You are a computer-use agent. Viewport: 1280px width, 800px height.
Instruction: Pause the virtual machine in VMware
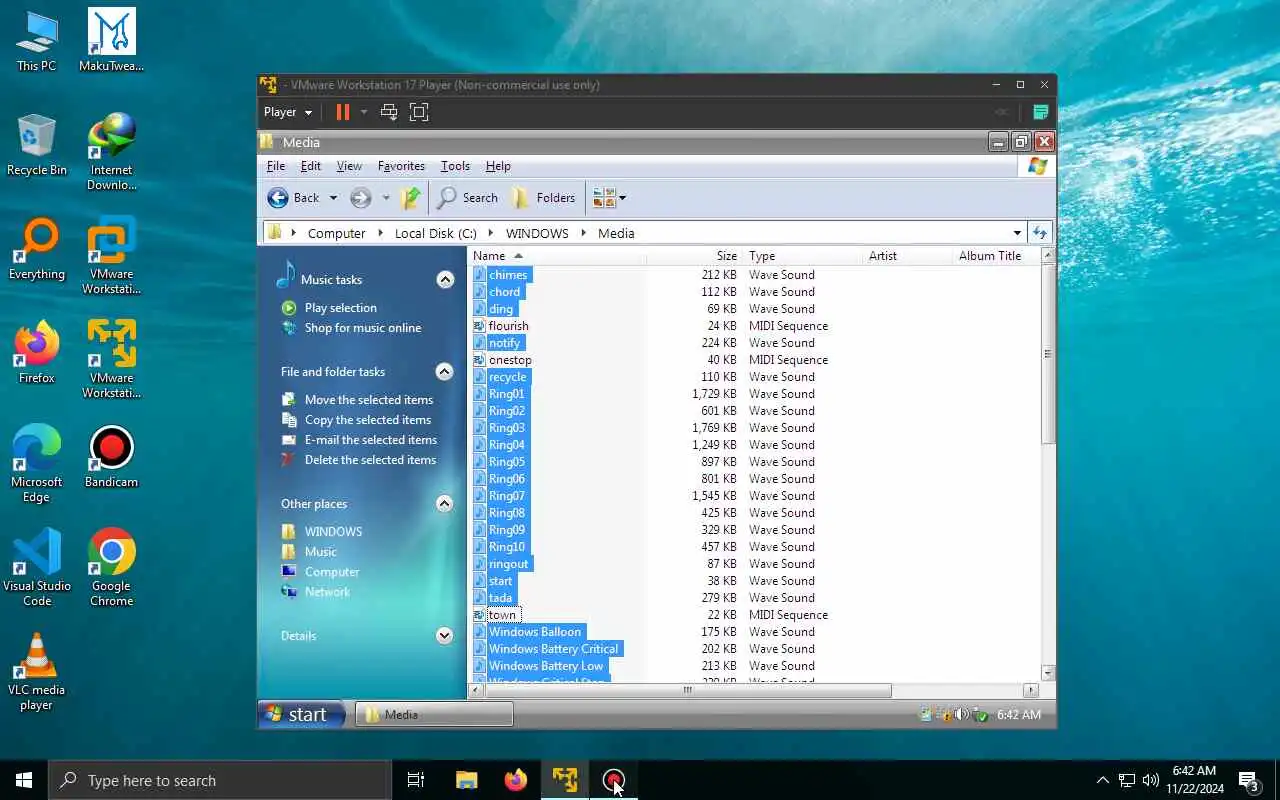click(x=342, y=112)
